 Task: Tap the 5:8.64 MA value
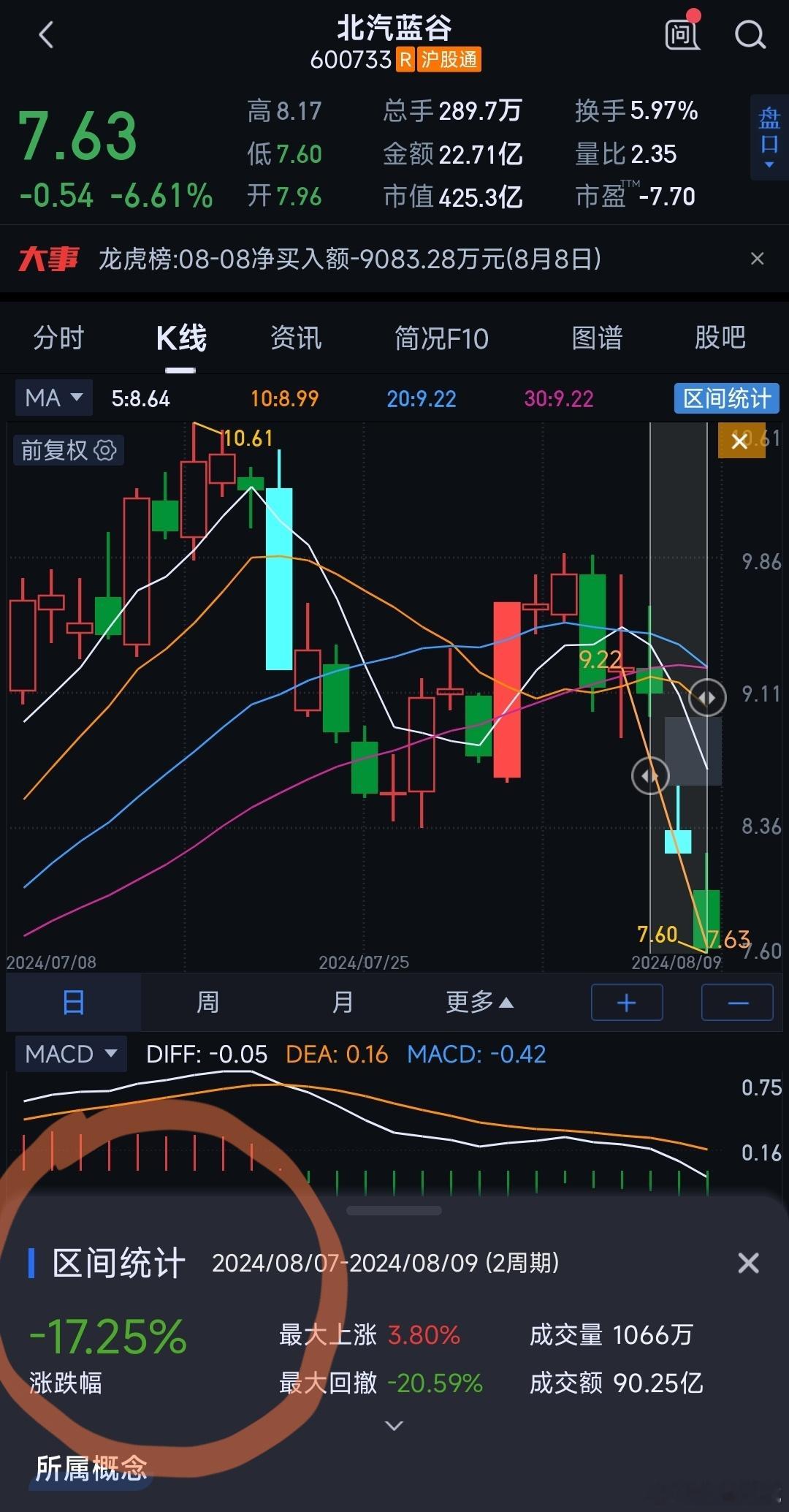[x=140, y=398]
